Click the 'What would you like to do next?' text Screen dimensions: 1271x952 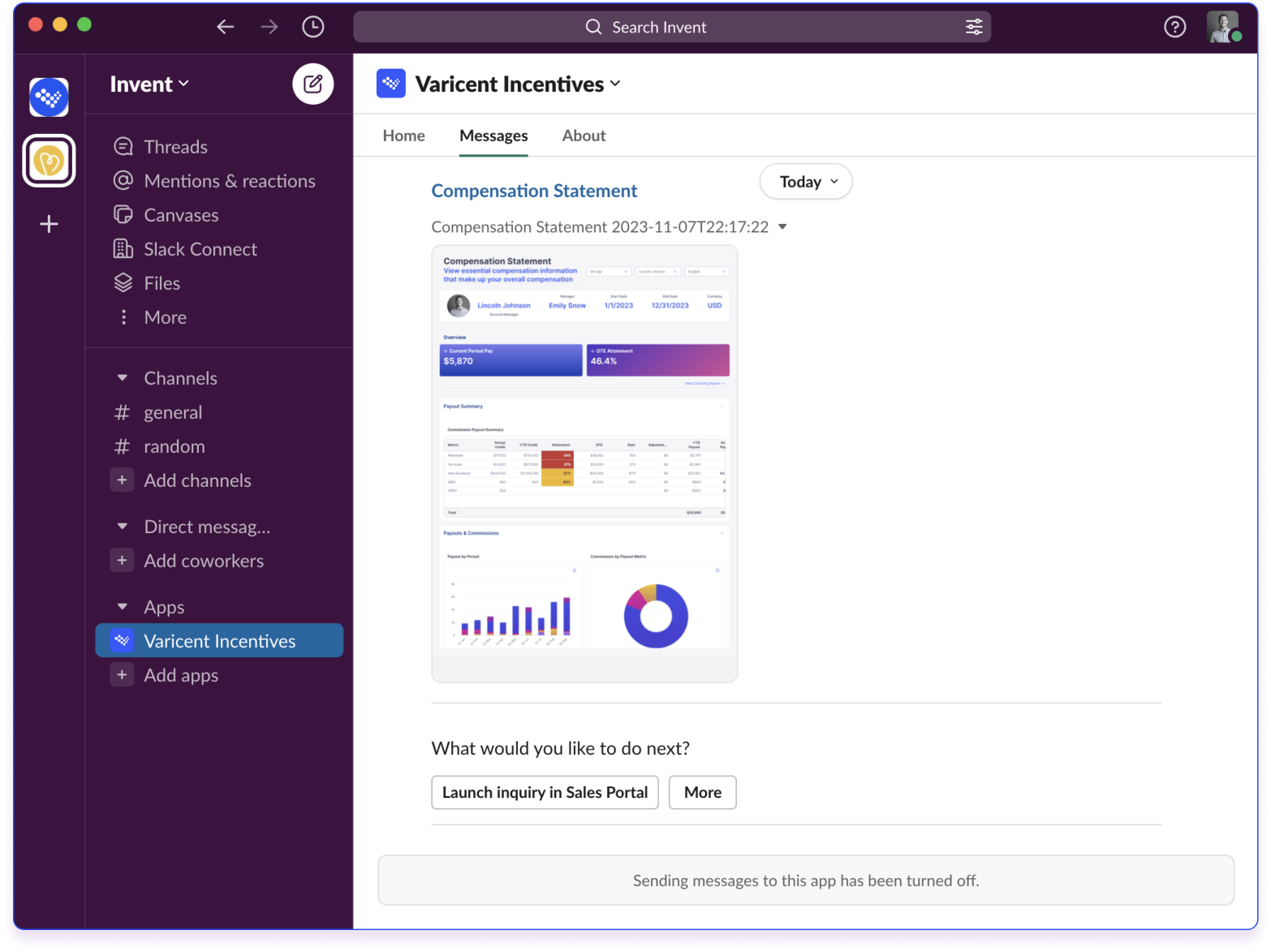pyautogui.click(x=560, y=748)
